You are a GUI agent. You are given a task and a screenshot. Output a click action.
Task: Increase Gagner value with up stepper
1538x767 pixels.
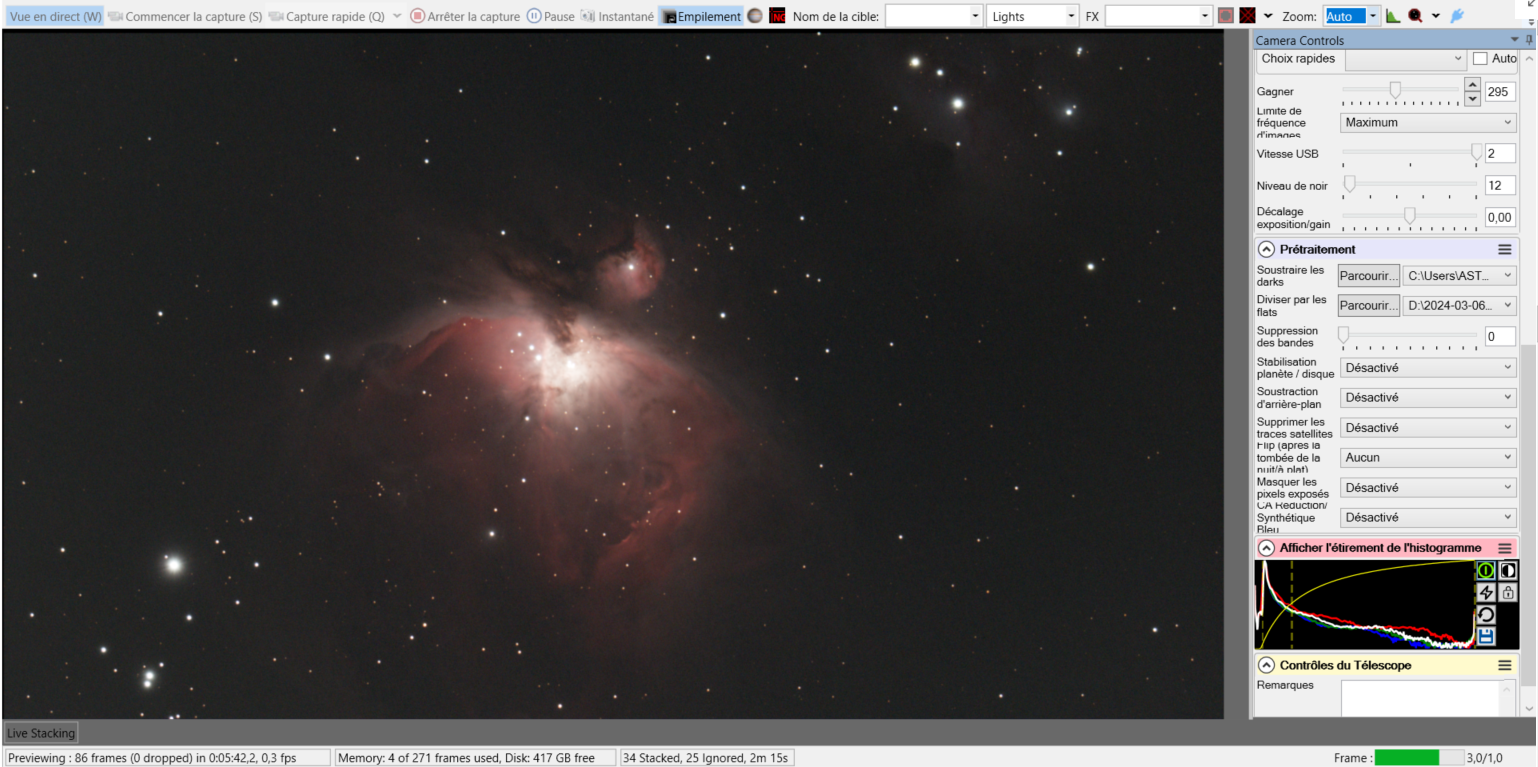pos(1472,85)
